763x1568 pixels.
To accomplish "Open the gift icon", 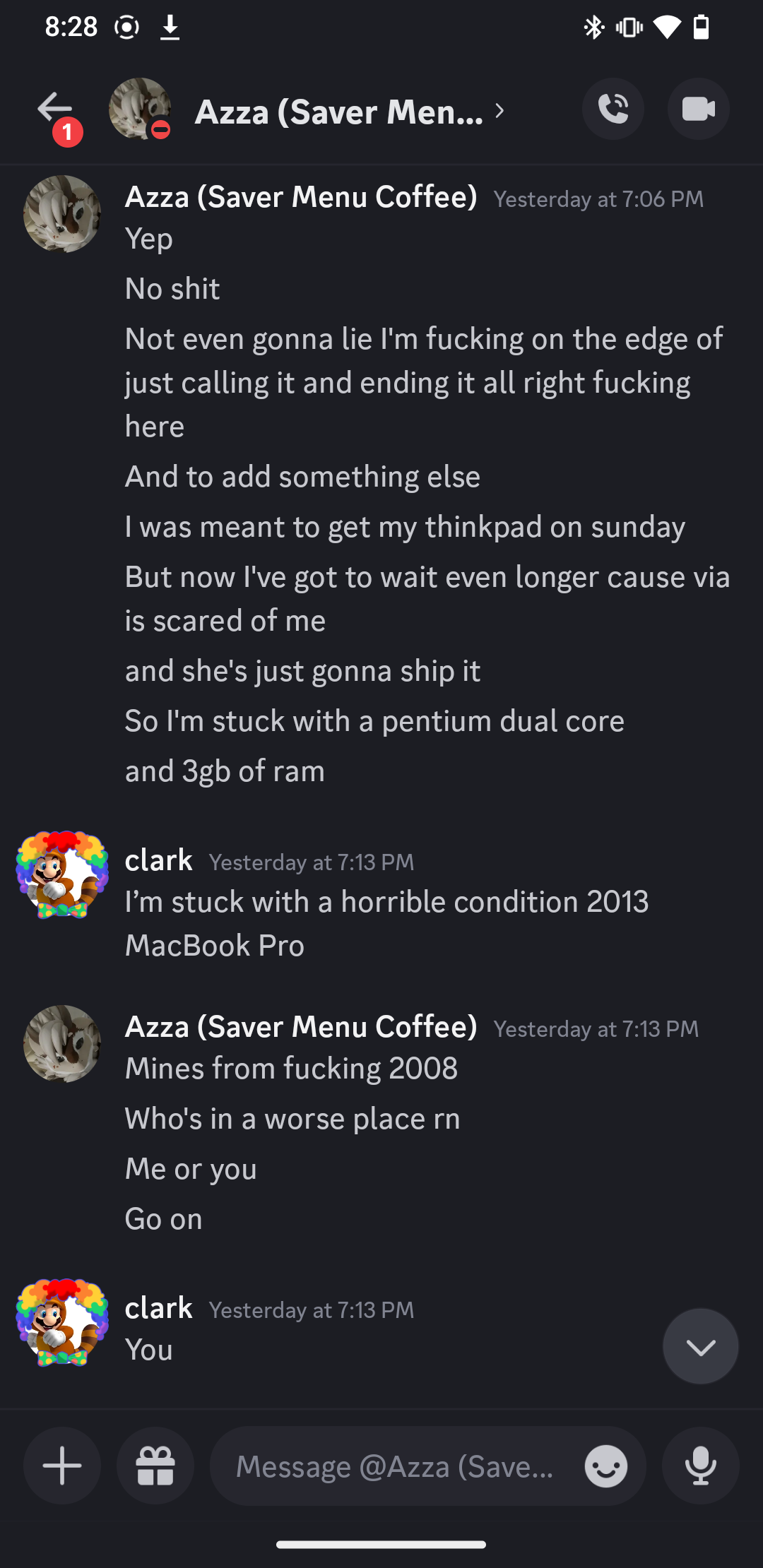I will 155,1466.
